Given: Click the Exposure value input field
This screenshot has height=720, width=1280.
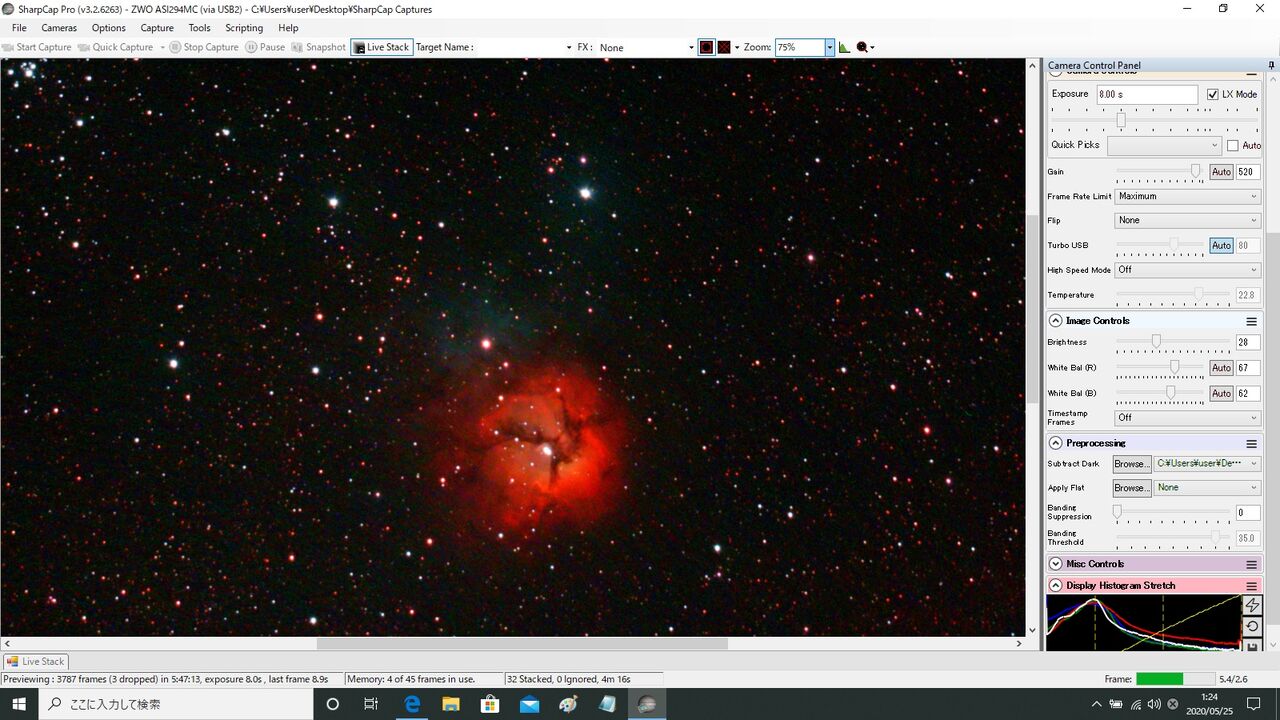Looking at the screenshot, I should point(1147,94).
